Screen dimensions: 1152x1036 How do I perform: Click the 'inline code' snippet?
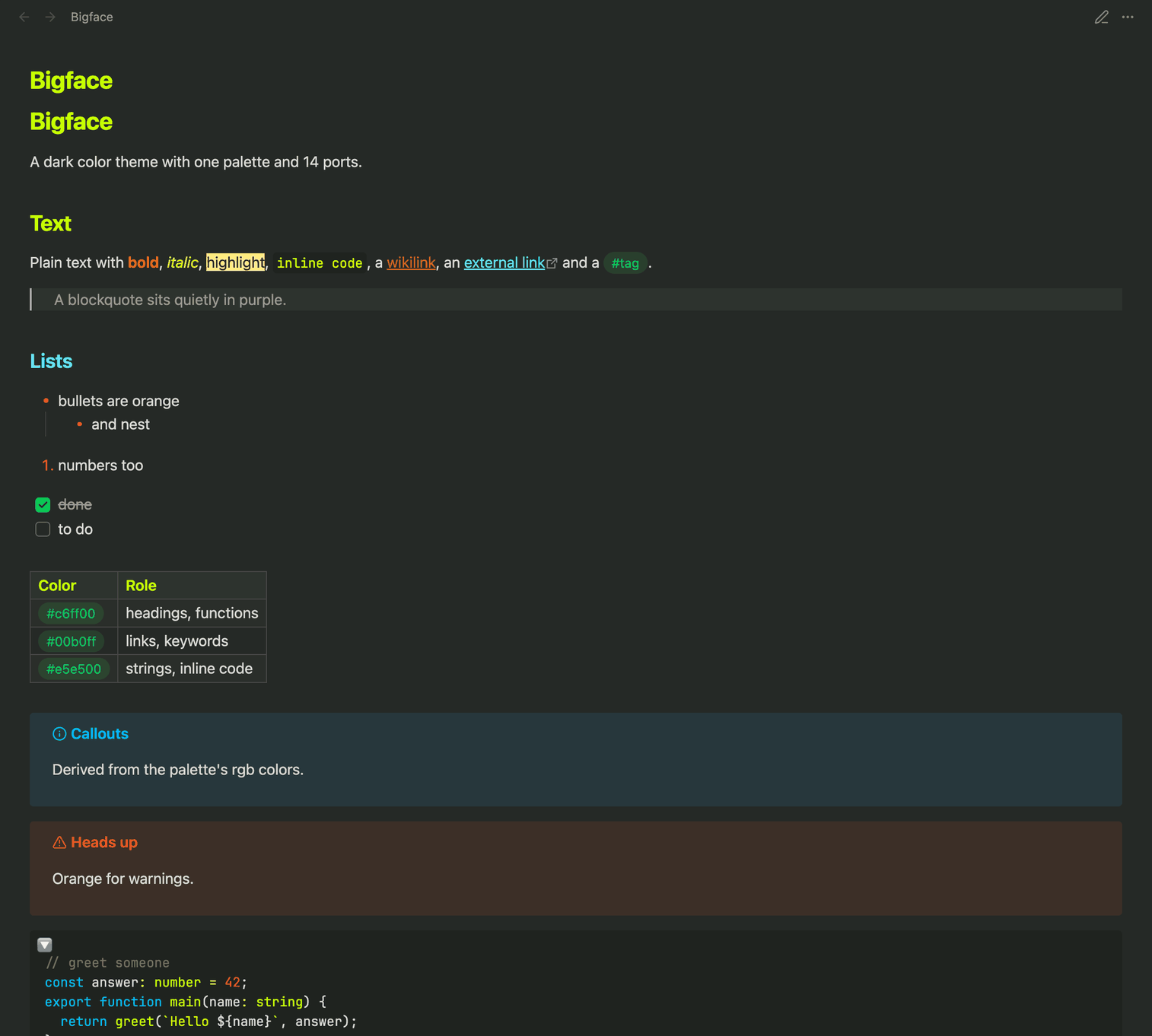point(320,263)
